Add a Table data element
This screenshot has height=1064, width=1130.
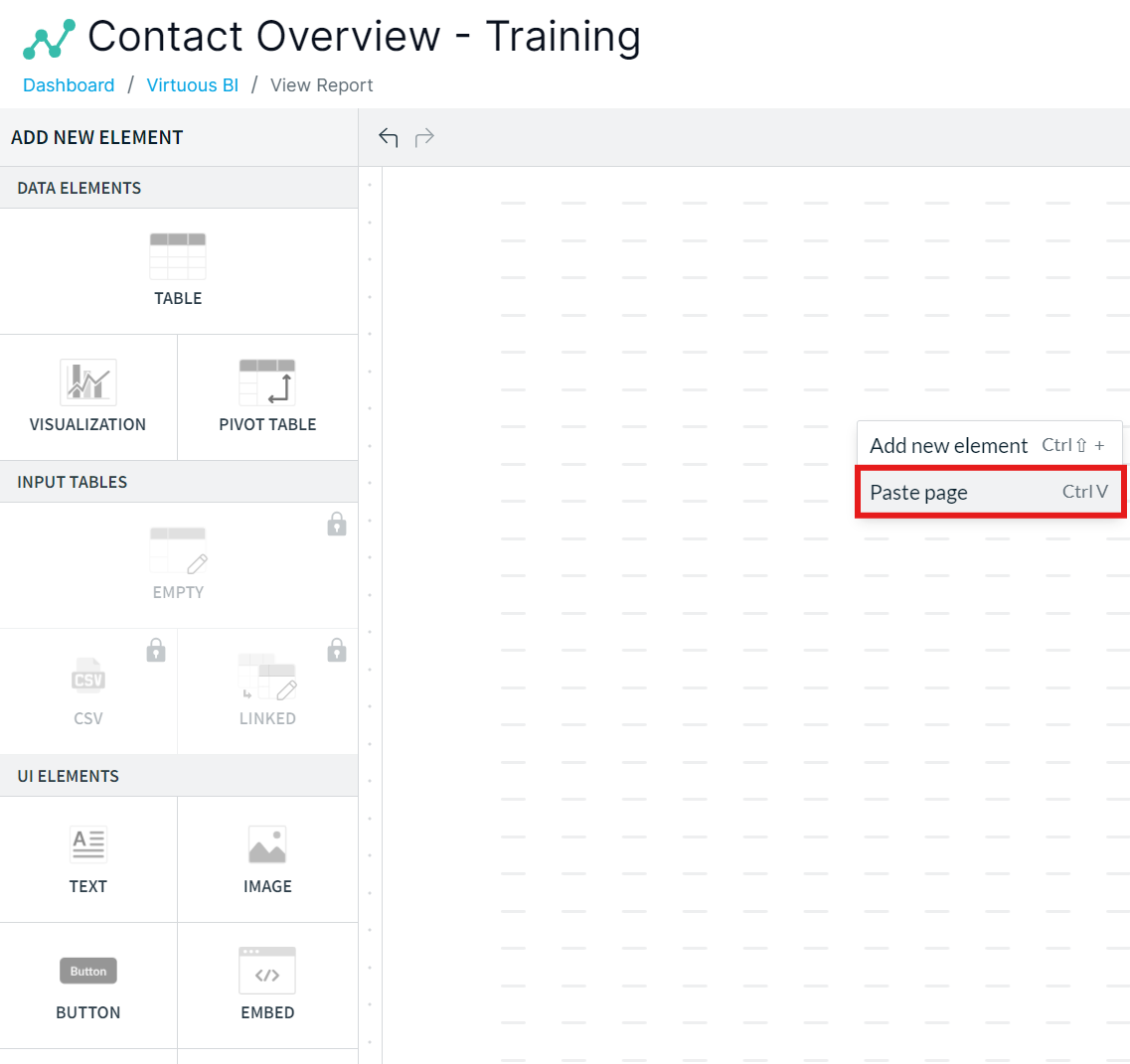coord(178,271)
